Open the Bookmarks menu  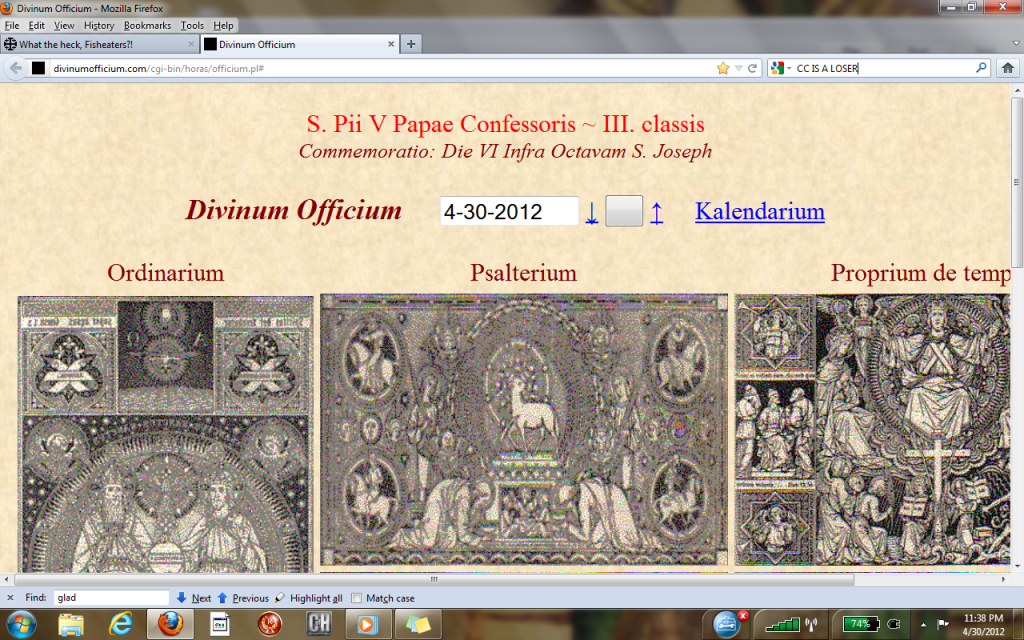(x=147, y=25)
